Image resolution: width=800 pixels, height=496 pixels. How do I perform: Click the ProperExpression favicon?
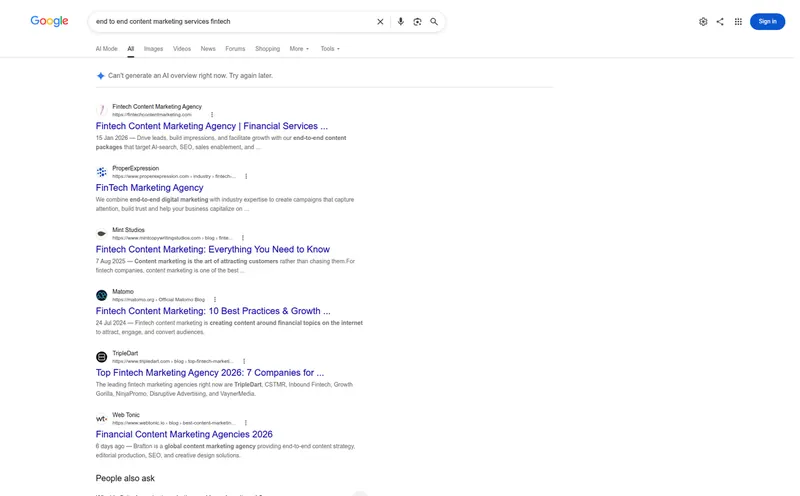click(x=102, y=172)
